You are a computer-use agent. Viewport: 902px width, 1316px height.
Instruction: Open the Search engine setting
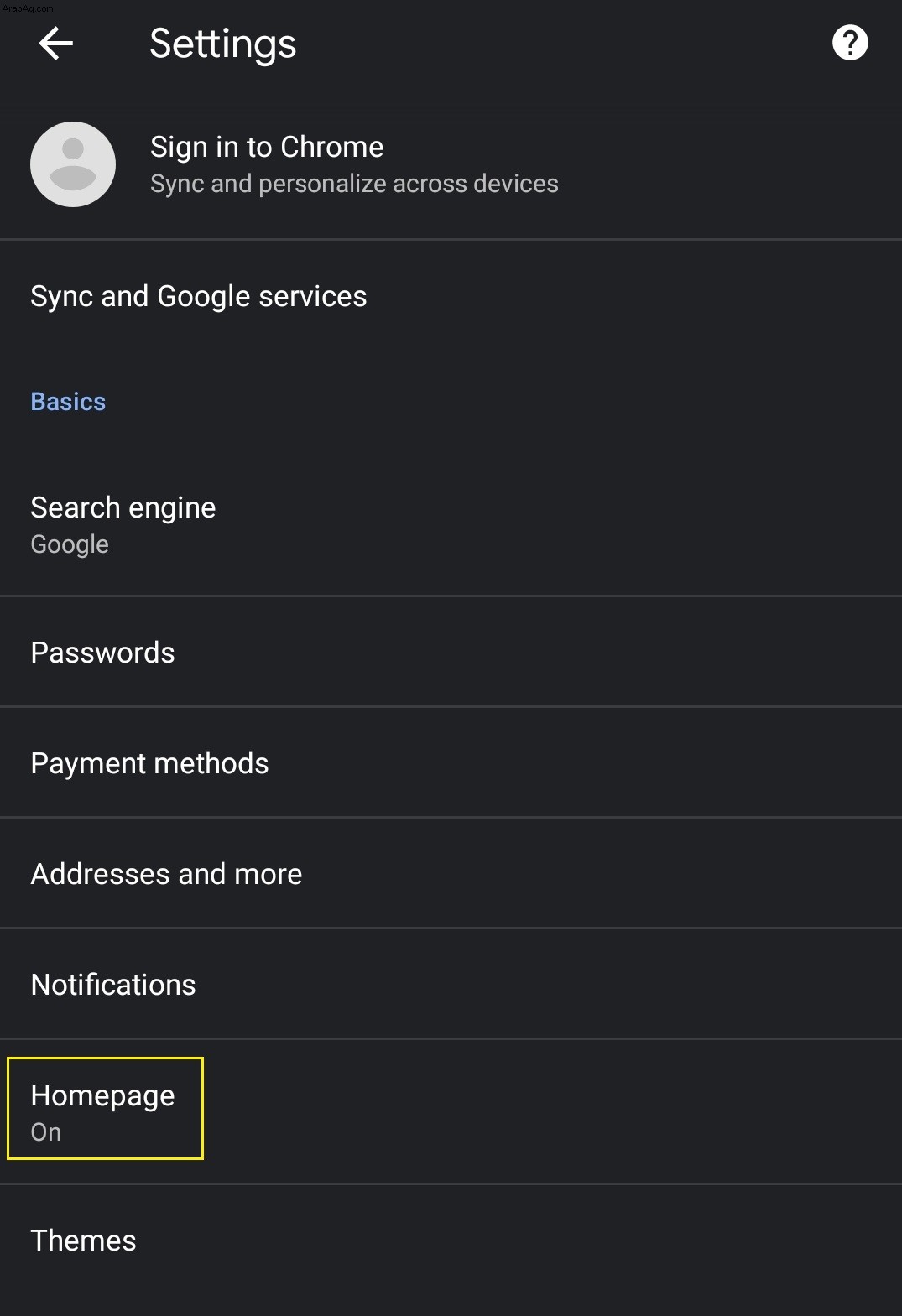click(x=451, y=525)
